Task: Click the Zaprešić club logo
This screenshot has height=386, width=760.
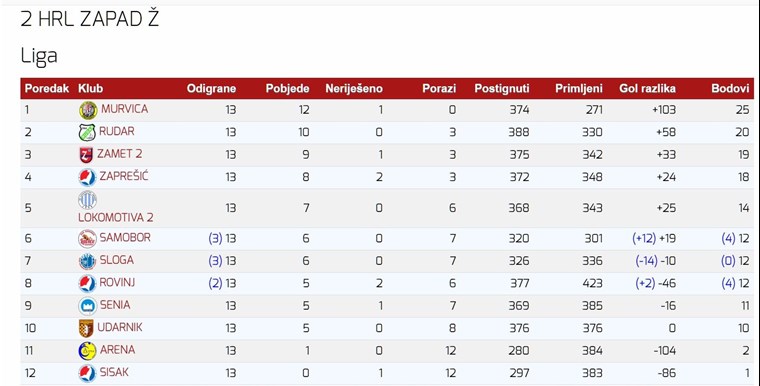Action: [x=87, y=177]
